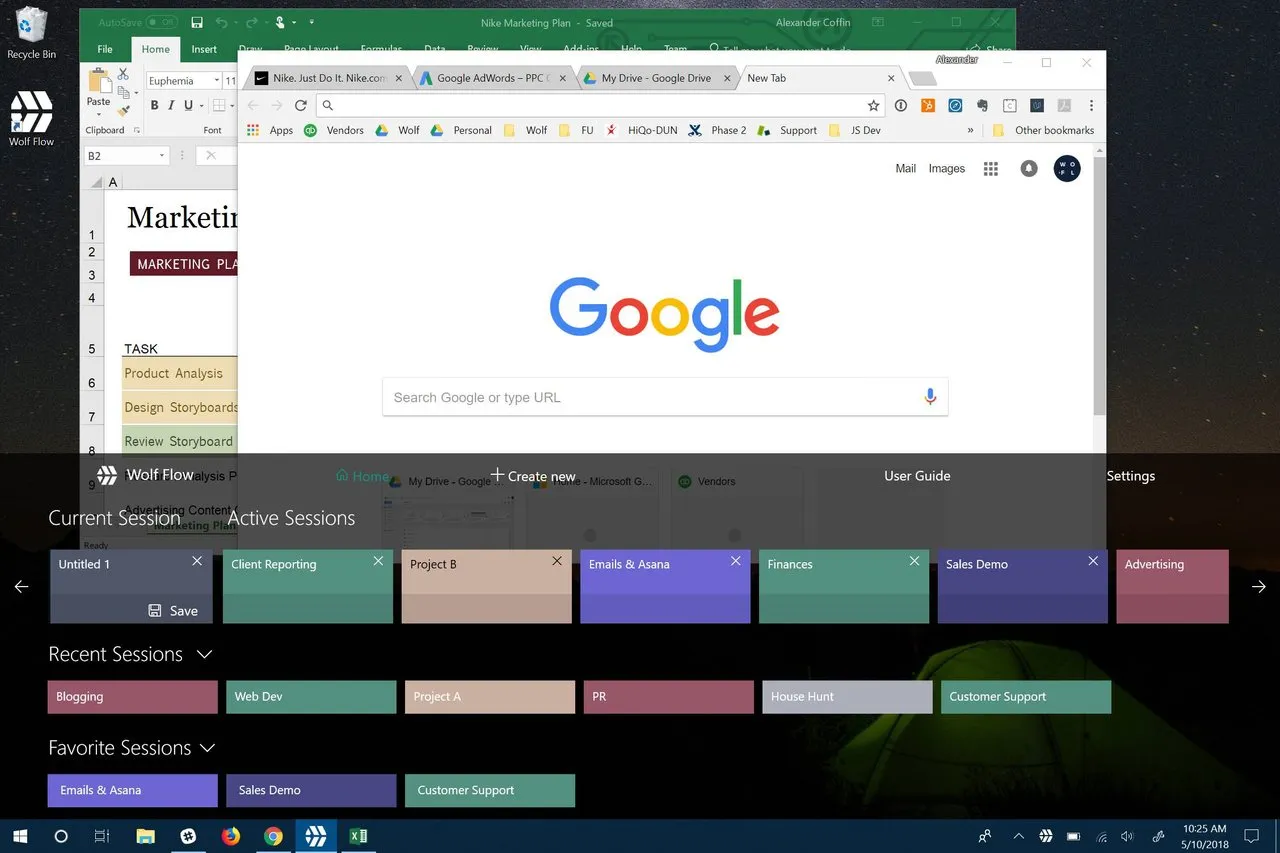This screenshot has width=1280, height=853.
Task: Click the Cut scissors icon in Excel
Action: 123,74
